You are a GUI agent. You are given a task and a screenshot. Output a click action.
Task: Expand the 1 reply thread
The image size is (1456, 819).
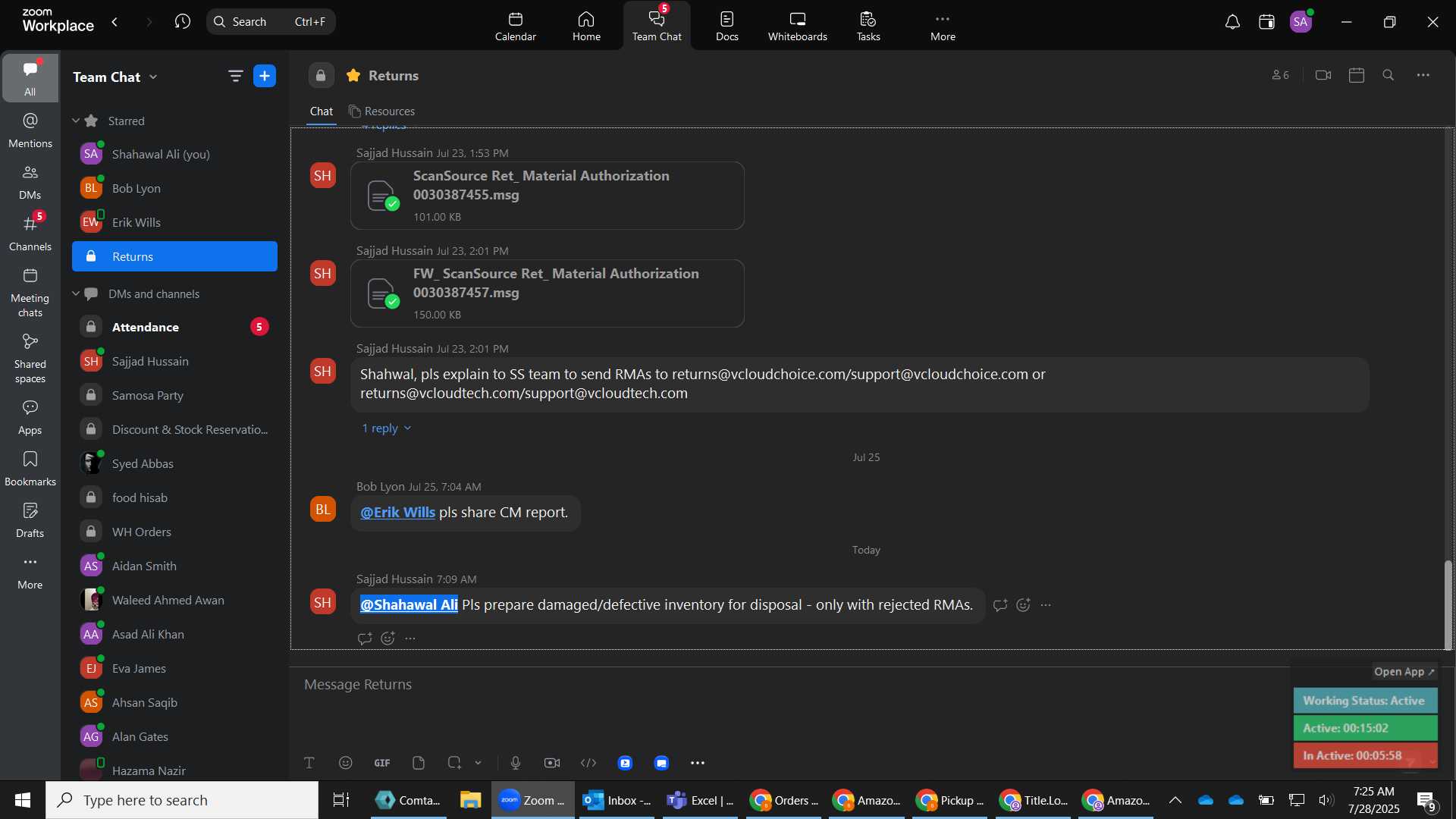pos(386,428)
